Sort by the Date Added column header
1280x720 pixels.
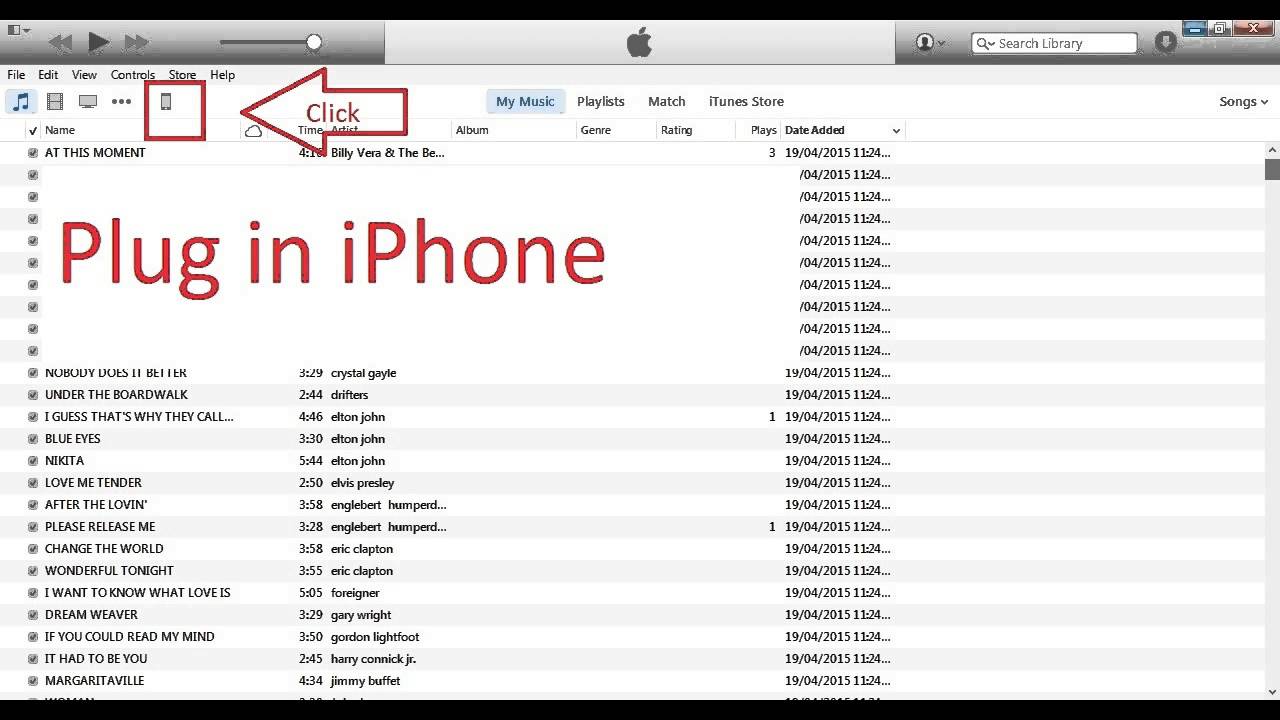point(815,130)
